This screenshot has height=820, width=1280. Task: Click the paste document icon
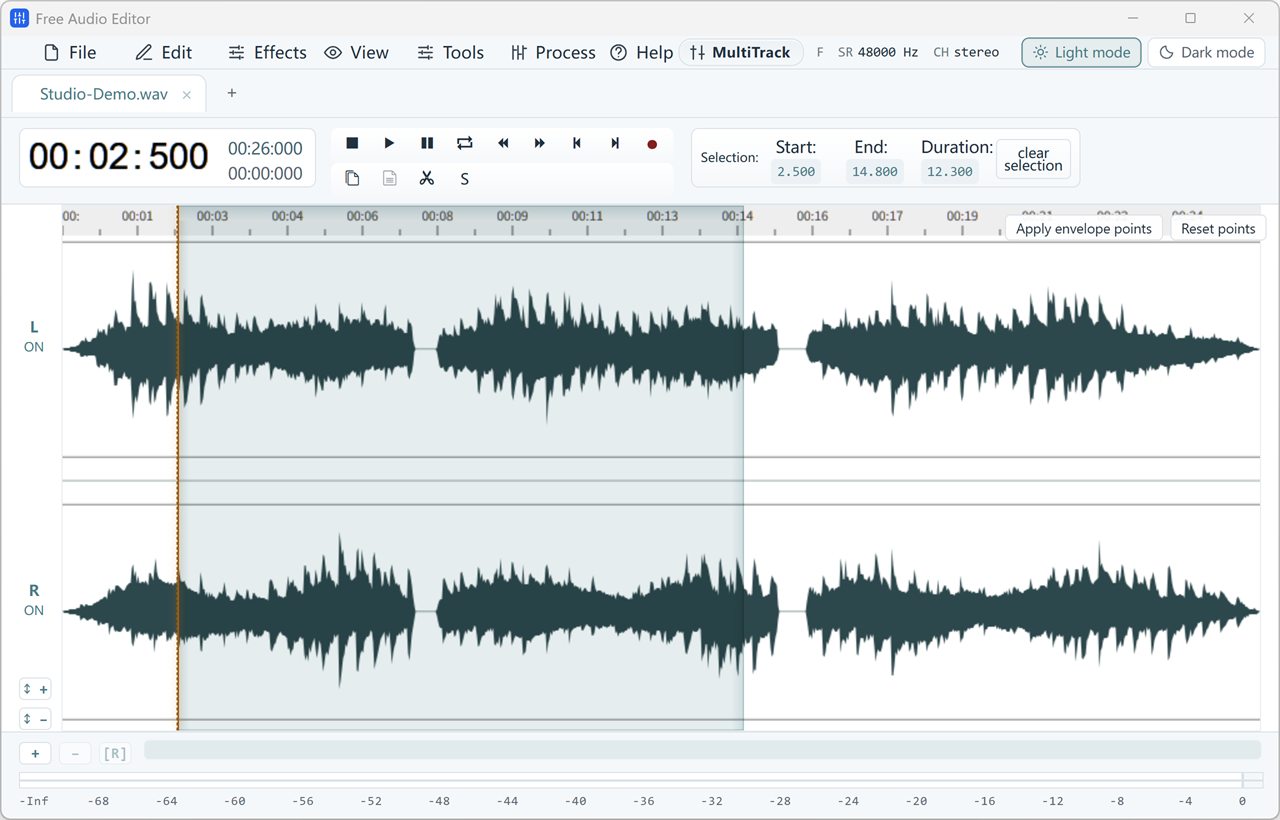(390, 179)
